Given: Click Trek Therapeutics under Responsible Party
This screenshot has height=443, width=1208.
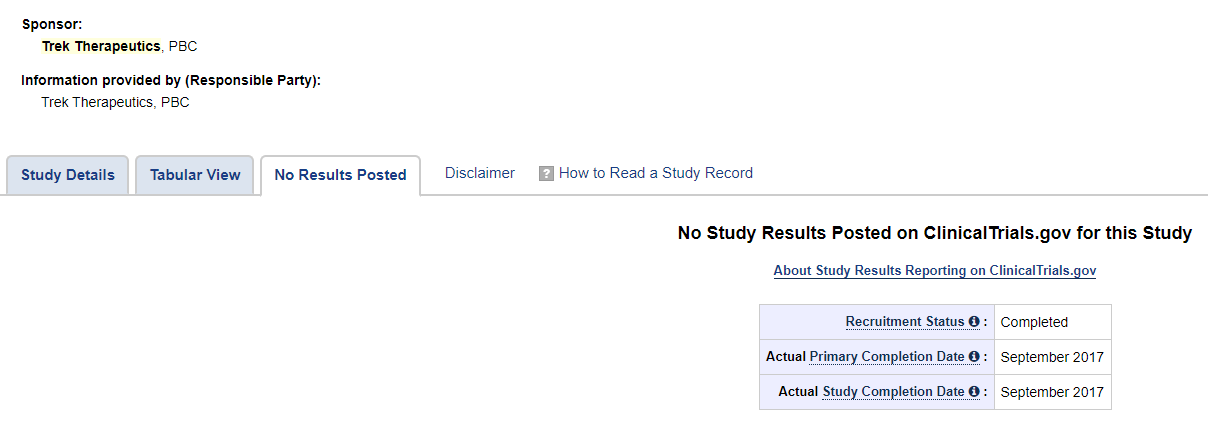Looking at the screenshot, I should [x=115, y=102].
